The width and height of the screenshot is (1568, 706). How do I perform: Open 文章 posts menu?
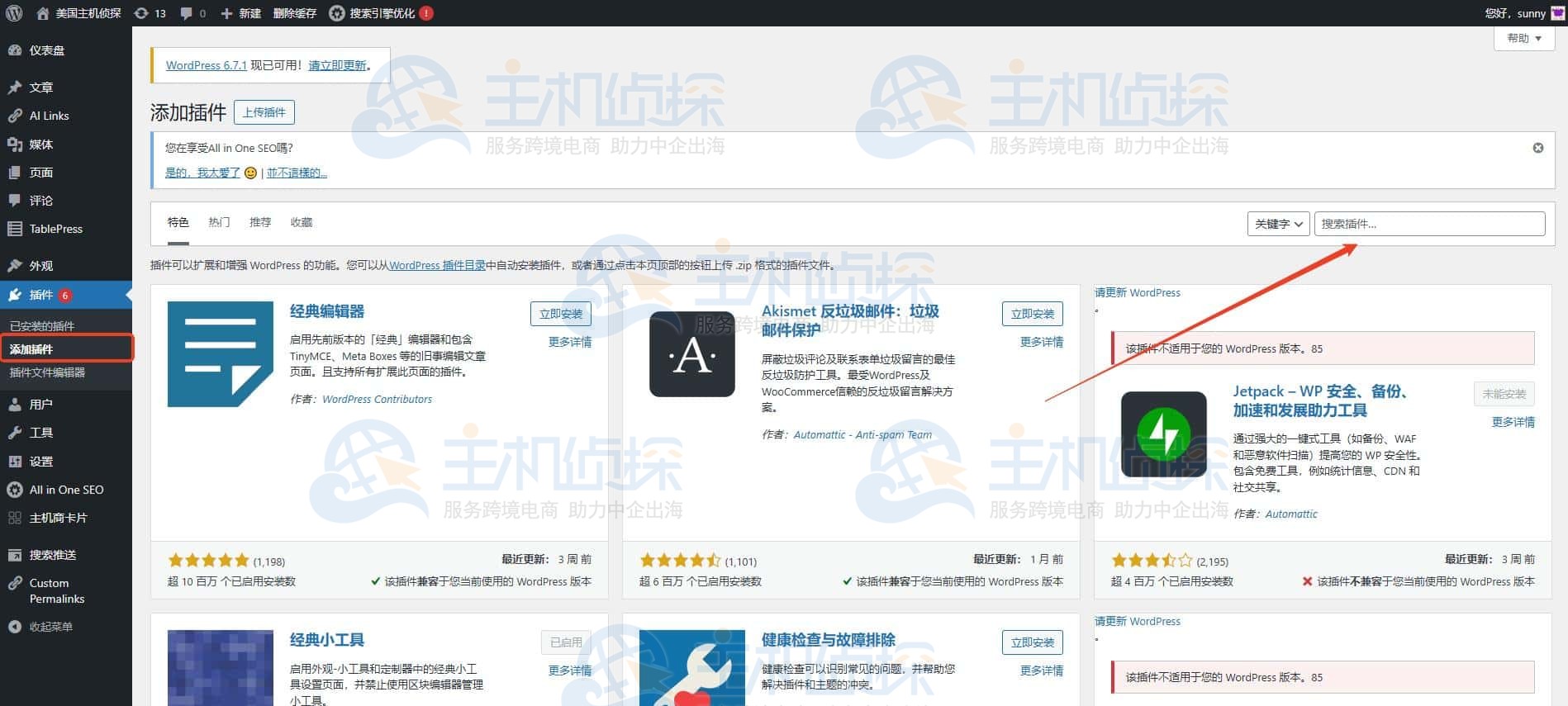66,88
